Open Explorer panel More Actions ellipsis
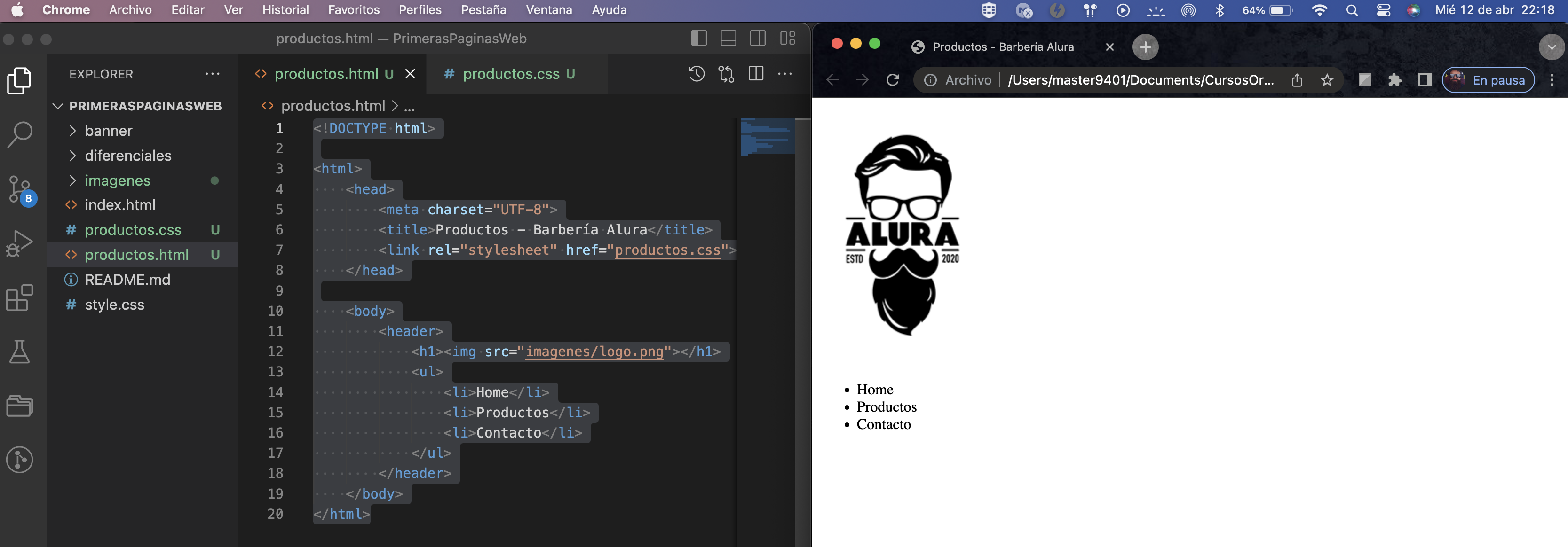 (213, 74)
